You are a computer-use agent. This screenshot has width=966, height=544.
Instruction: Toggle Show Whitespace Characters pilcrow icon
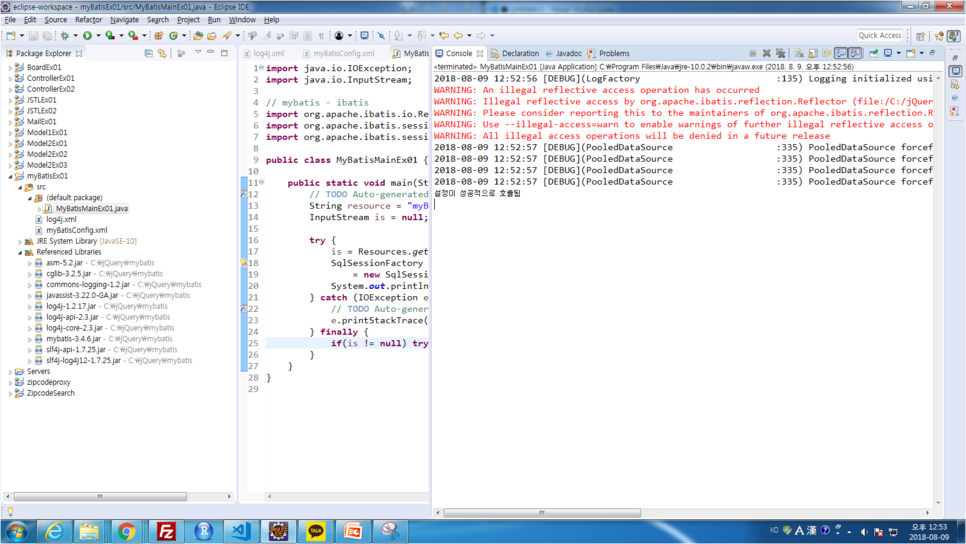321,36
